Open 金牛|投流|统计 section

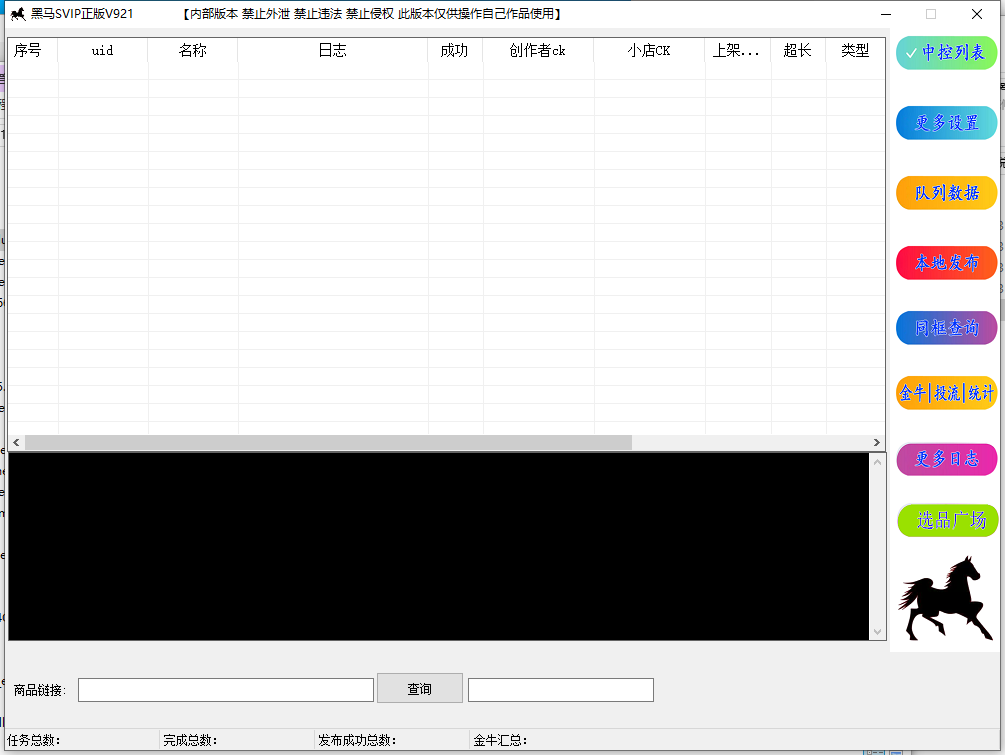point(946,393)
